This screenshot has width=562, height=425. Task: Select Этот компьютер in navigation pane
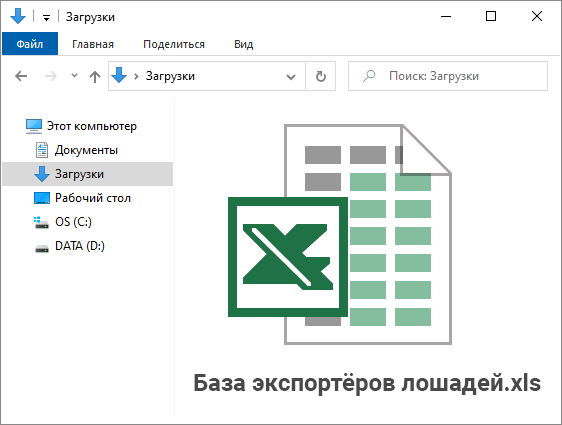(91, 126)
